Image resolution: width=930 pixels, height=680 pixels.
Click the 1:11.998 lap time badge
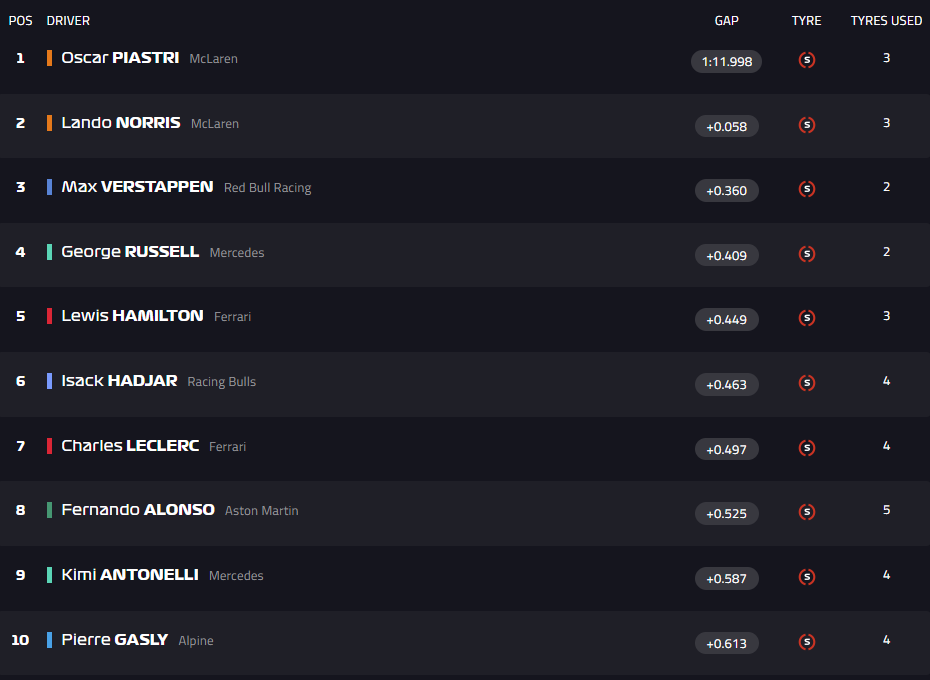pos(727,62)
